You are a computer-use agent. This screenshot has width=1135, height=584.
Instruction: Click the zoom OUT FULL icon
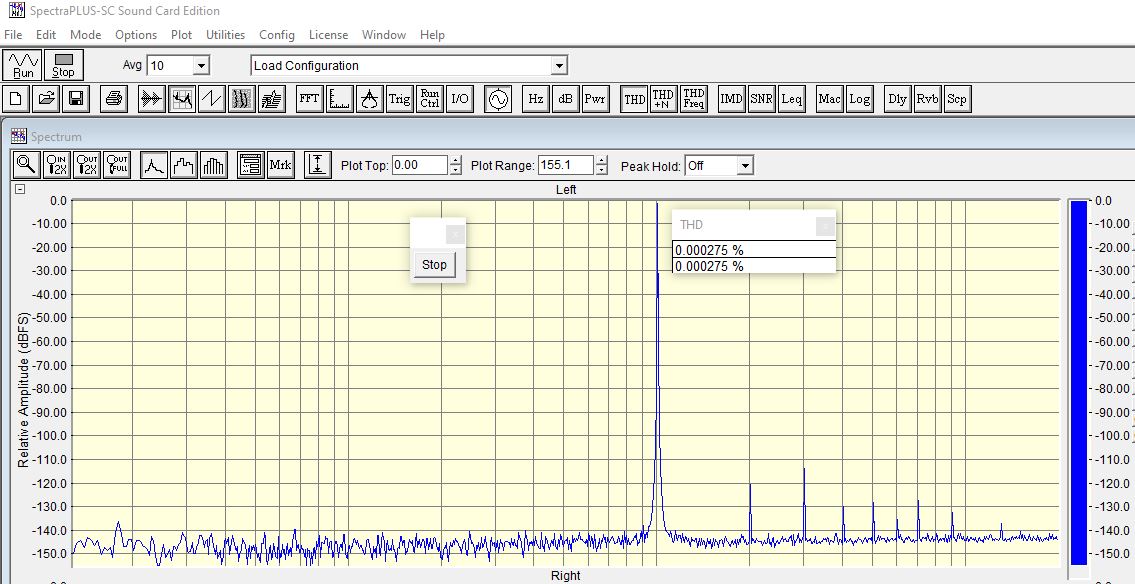pyautogui.click(x=117, y=165)
